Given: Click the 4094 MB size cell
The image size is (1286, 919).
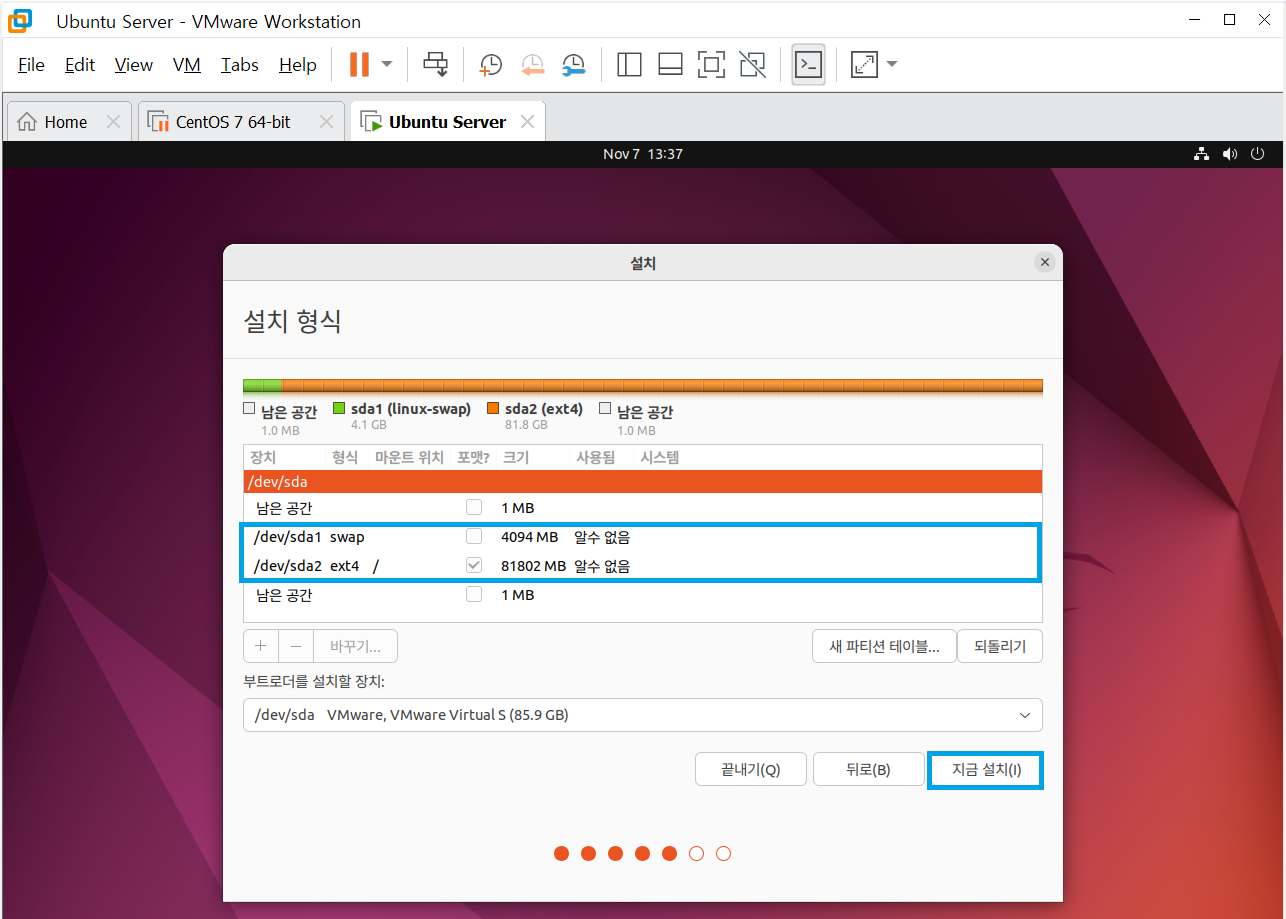Looking at the screenshot, I should [530, 537].
